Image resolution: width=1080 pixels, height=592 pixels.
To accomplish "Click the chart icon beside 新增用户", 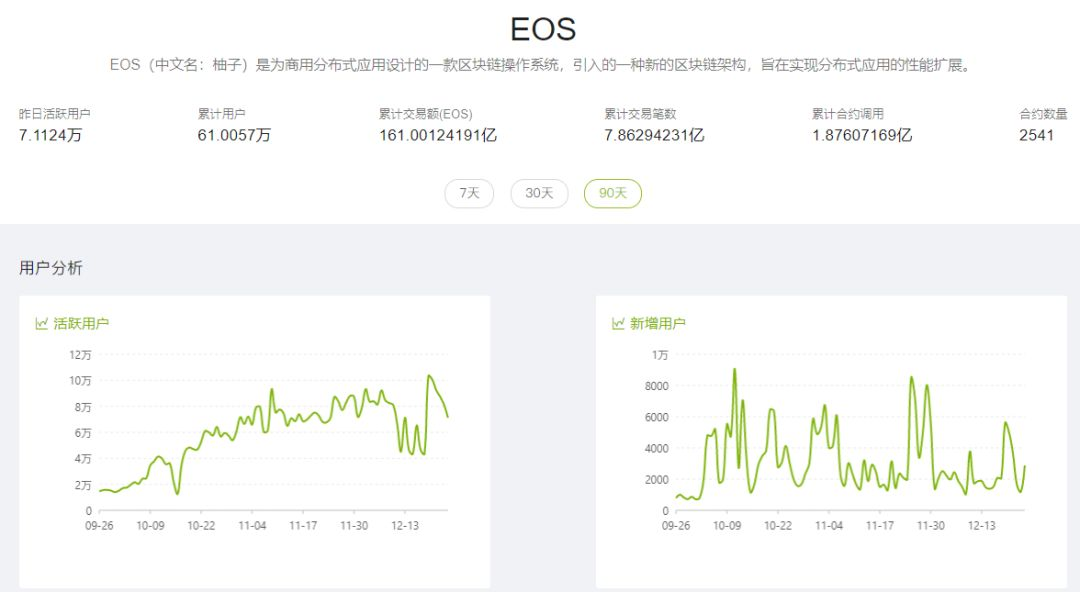I will pyautogui.click(x=618, y=323).
